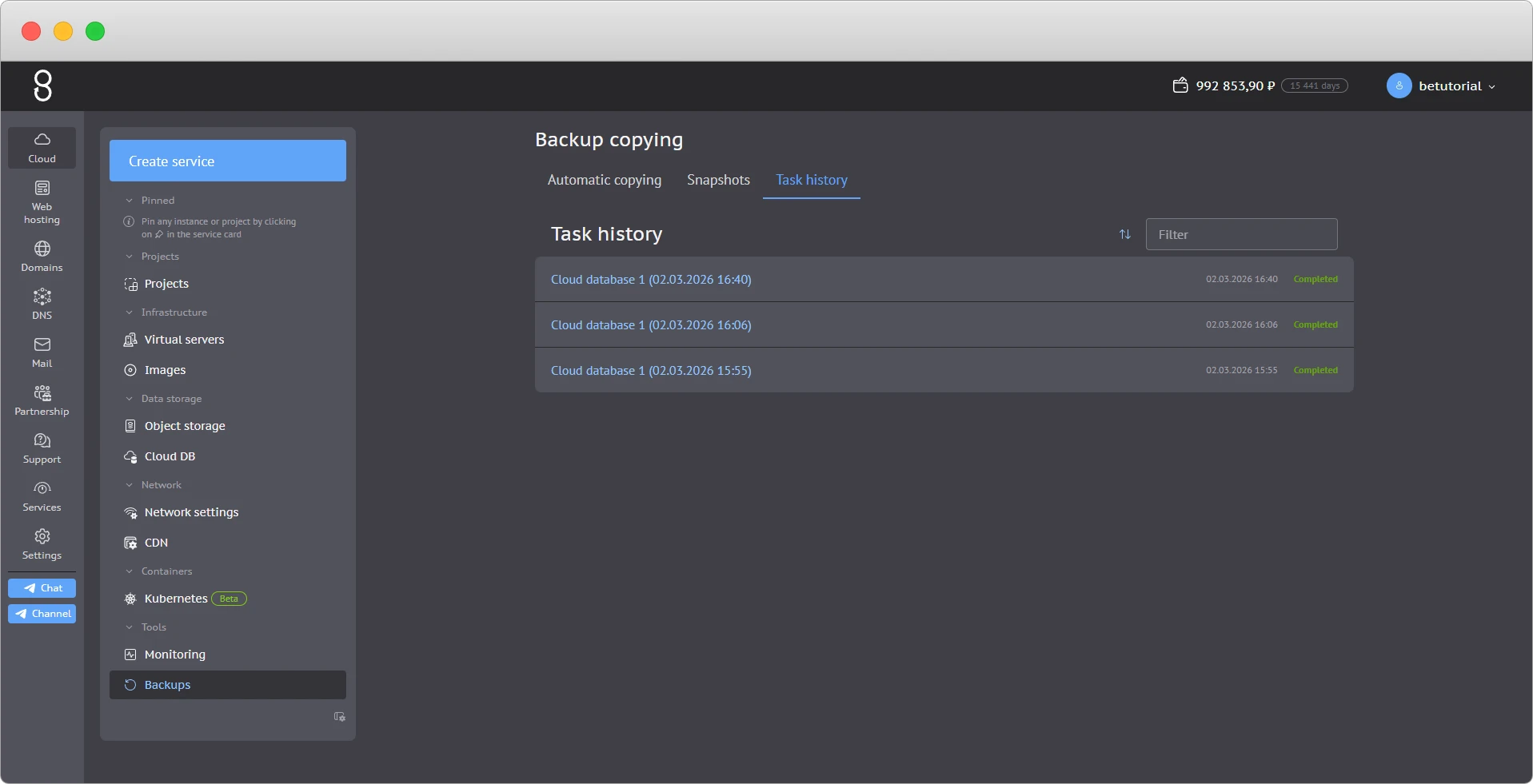
Task: Select the Task history tab
Action: point(812,180)
